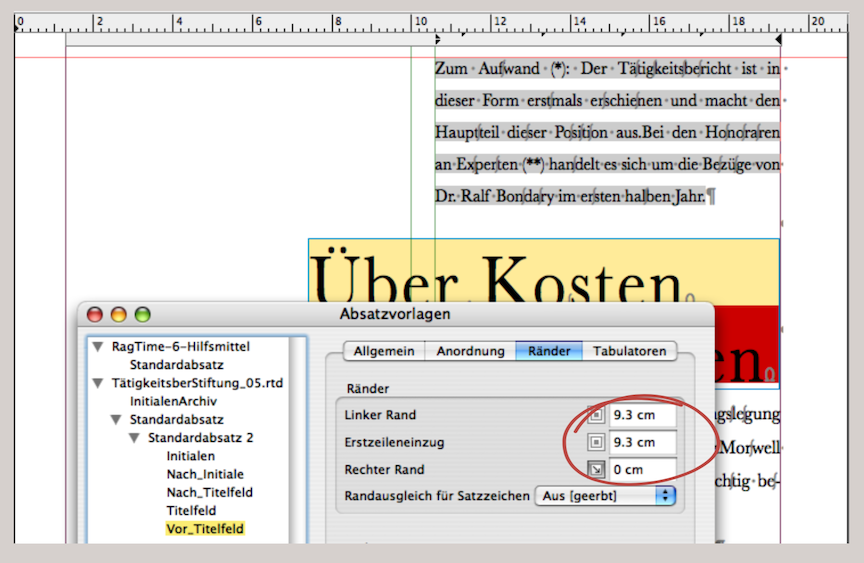Select the Vor_Titelfeld paragraph style
The height and width of the screenshot is (563, 864).
coord(204,528)
